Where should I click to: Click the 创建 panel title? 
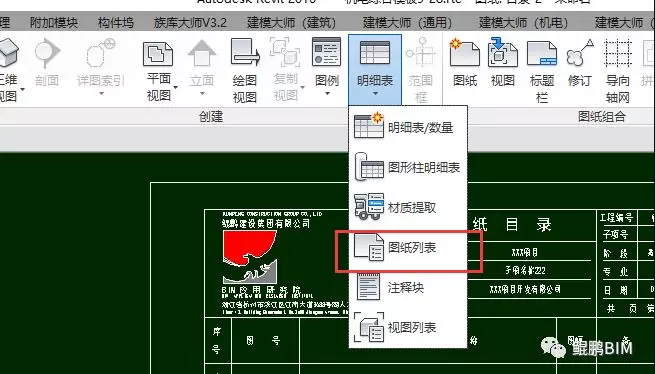coord(211,117)
